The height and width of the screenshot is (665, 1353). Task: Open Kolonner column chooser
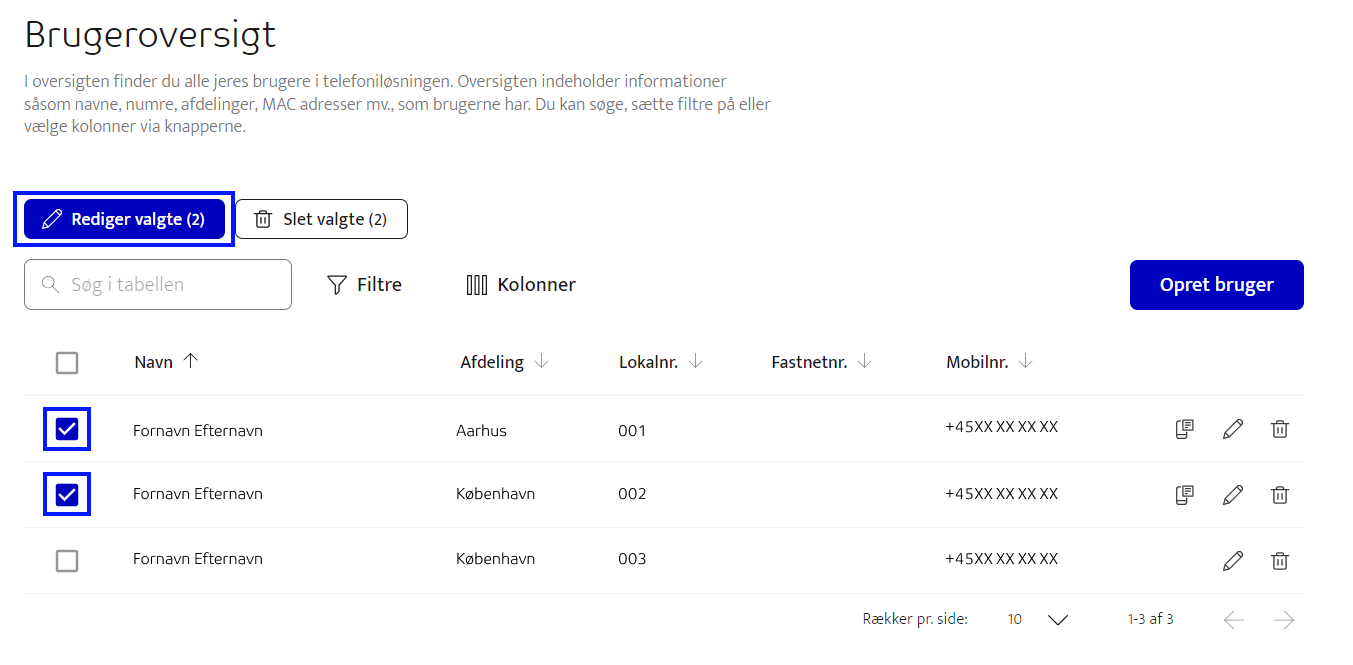[x=521, y=285]
